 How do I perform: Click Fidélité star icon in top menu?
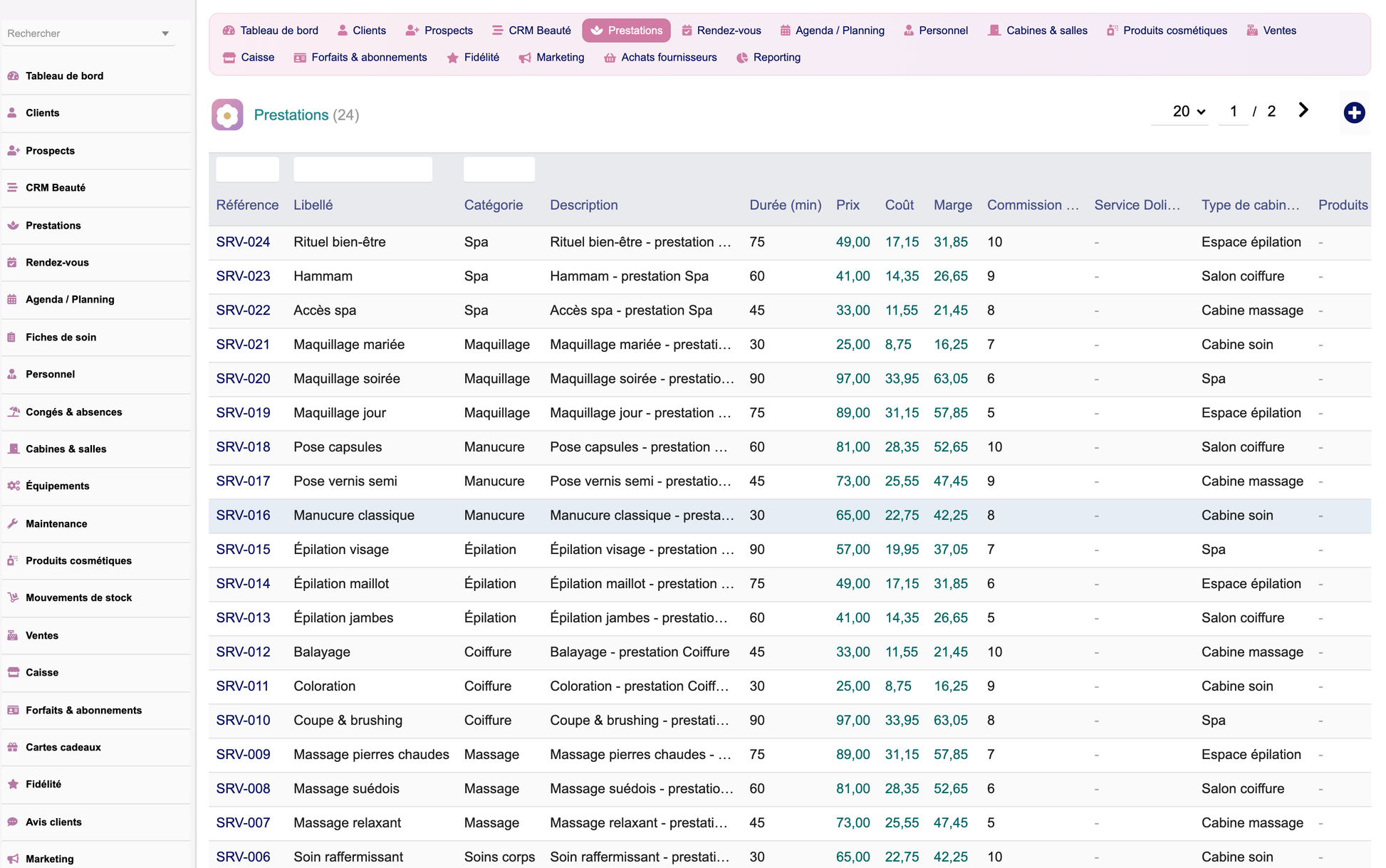[x=452, y=58]
